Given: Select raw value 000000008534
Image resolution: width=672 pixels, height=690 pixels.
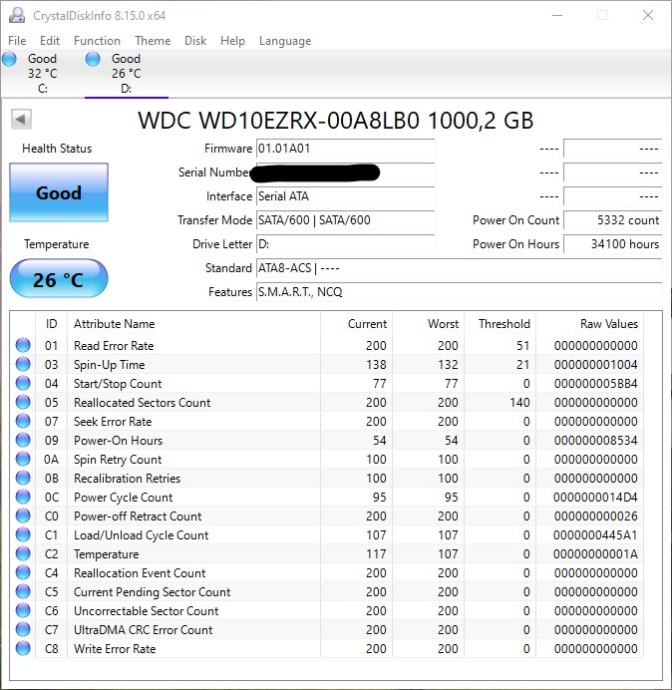Looking at the screenshot, I should tap(595, 440).
